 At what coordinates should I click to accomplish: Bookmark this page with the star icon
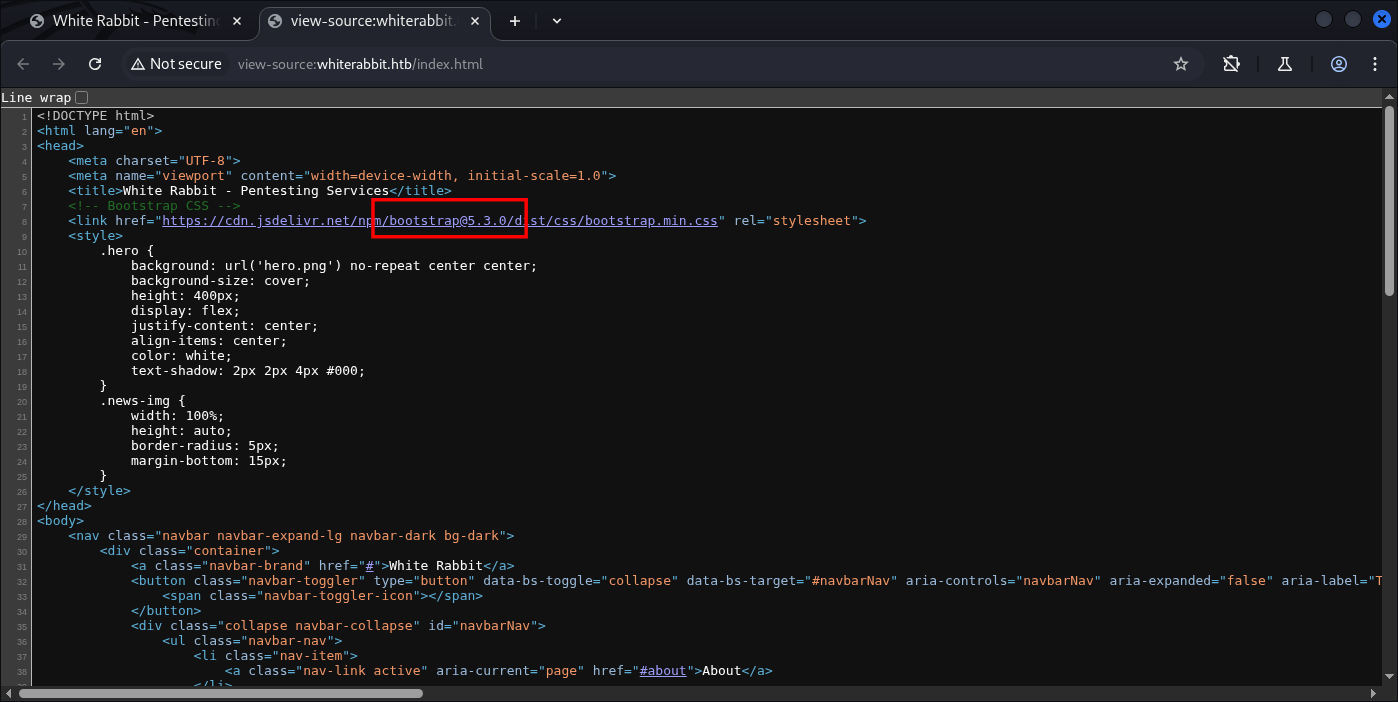[1181, 64]
